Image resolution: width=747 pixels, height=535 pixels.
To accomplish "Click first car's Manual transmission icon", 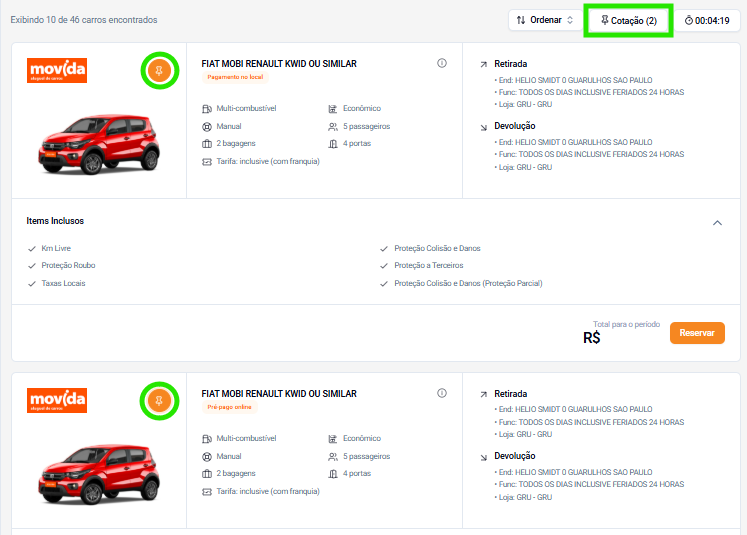I will coord(207,127).
